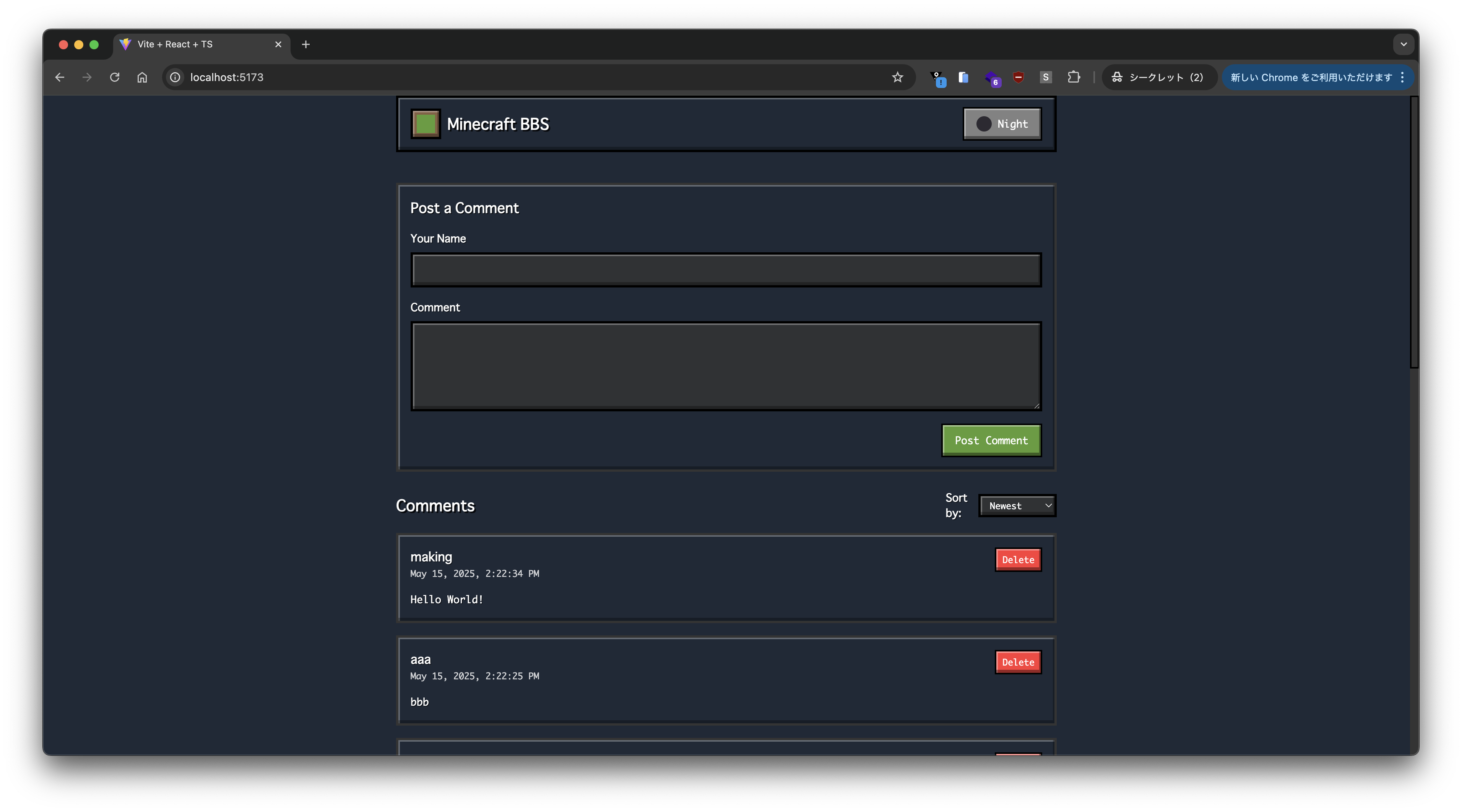The height and width of the screenshot is (812, 1462).
Task: Click the red shield extension icon
Action: pos(1018,77)
